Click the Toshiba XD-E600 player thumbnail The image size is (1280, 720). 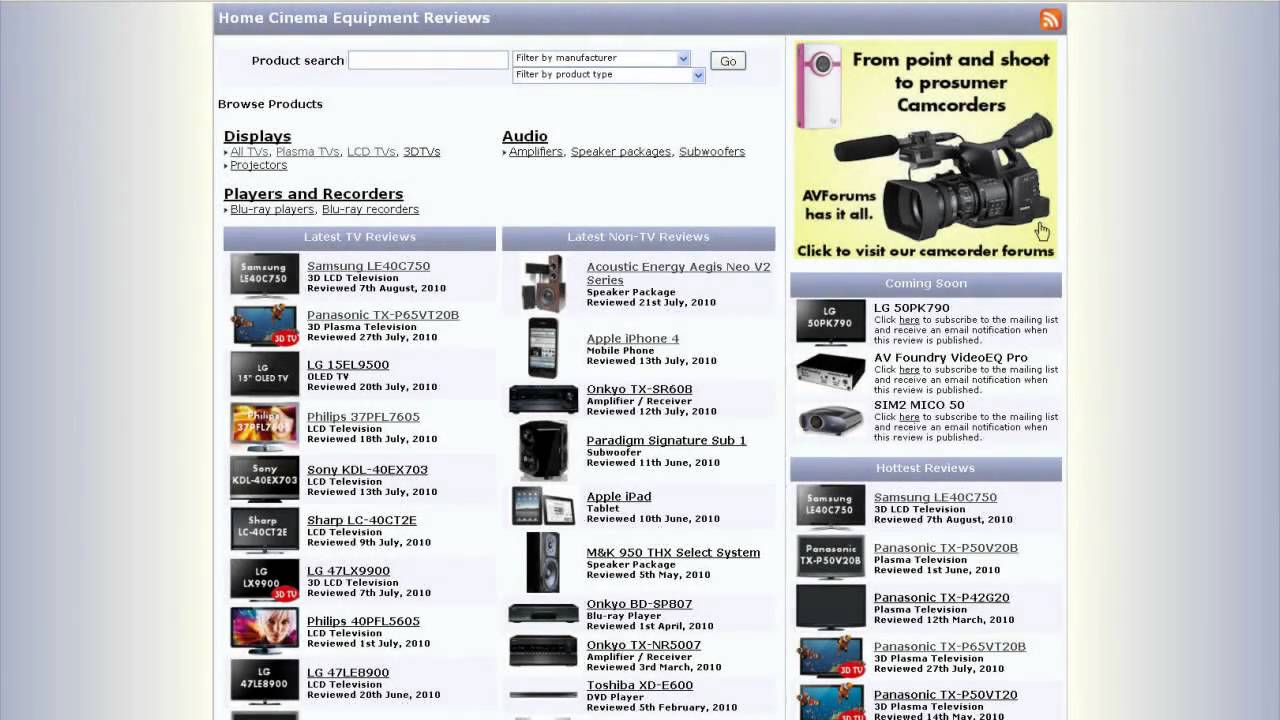click(544, 694)
